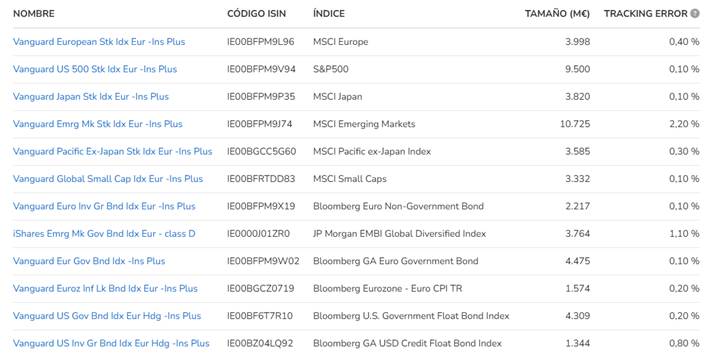This screenshot has height=362, width=709.
Task: Click tracking error value 1,10 %
Action: point(684,234)
